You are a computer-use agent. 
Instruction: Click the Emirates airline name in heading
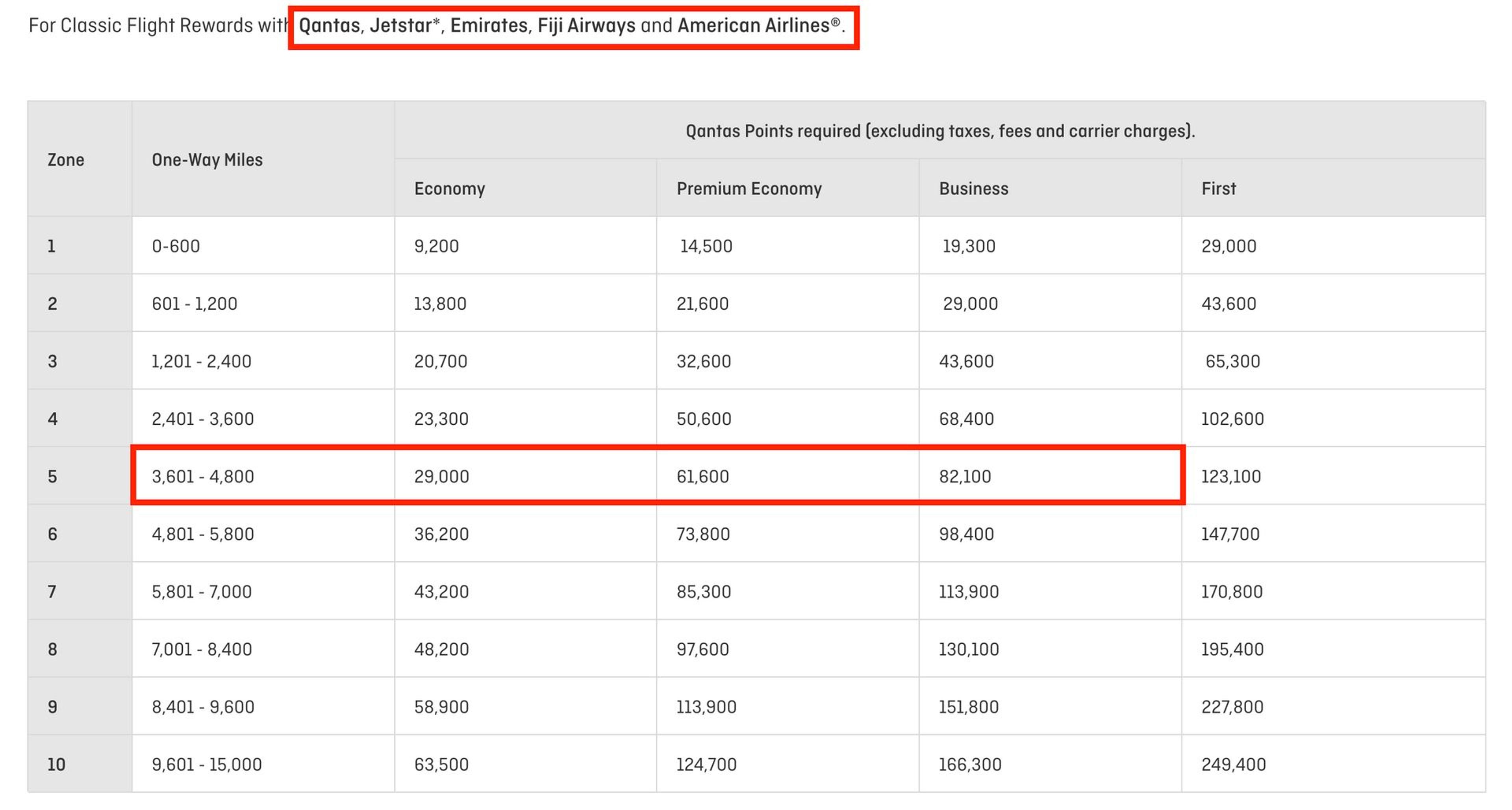tap(489, 26)
